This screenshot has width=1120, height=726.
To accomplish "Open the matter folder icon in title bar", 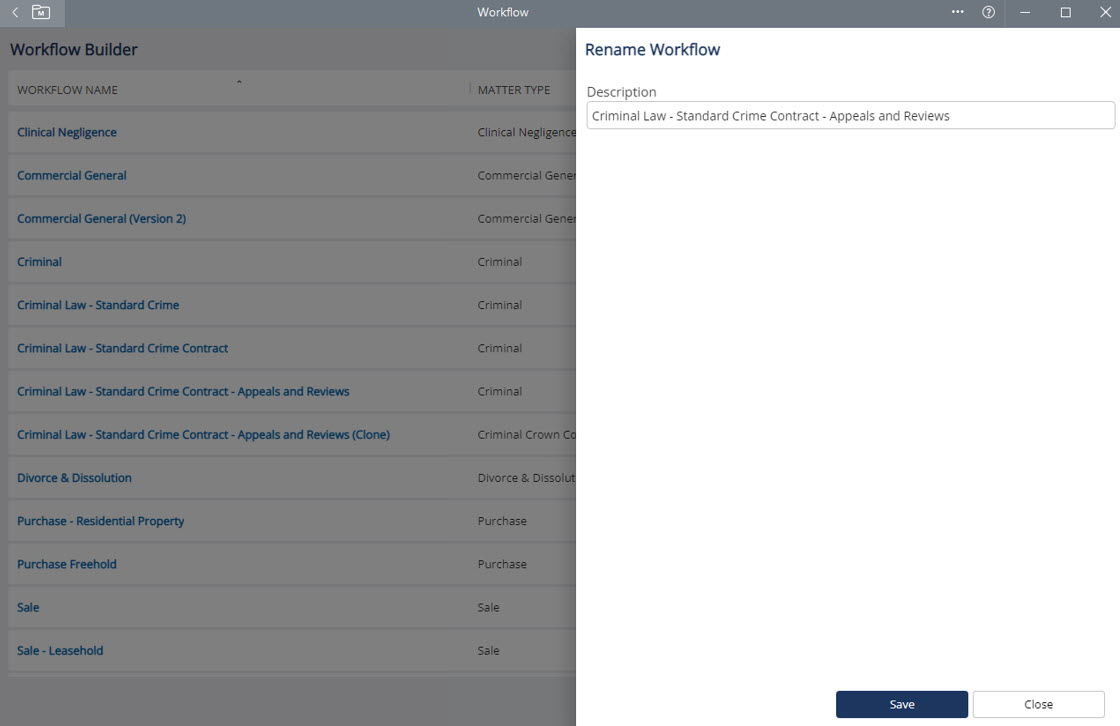I will pos(41,13).
